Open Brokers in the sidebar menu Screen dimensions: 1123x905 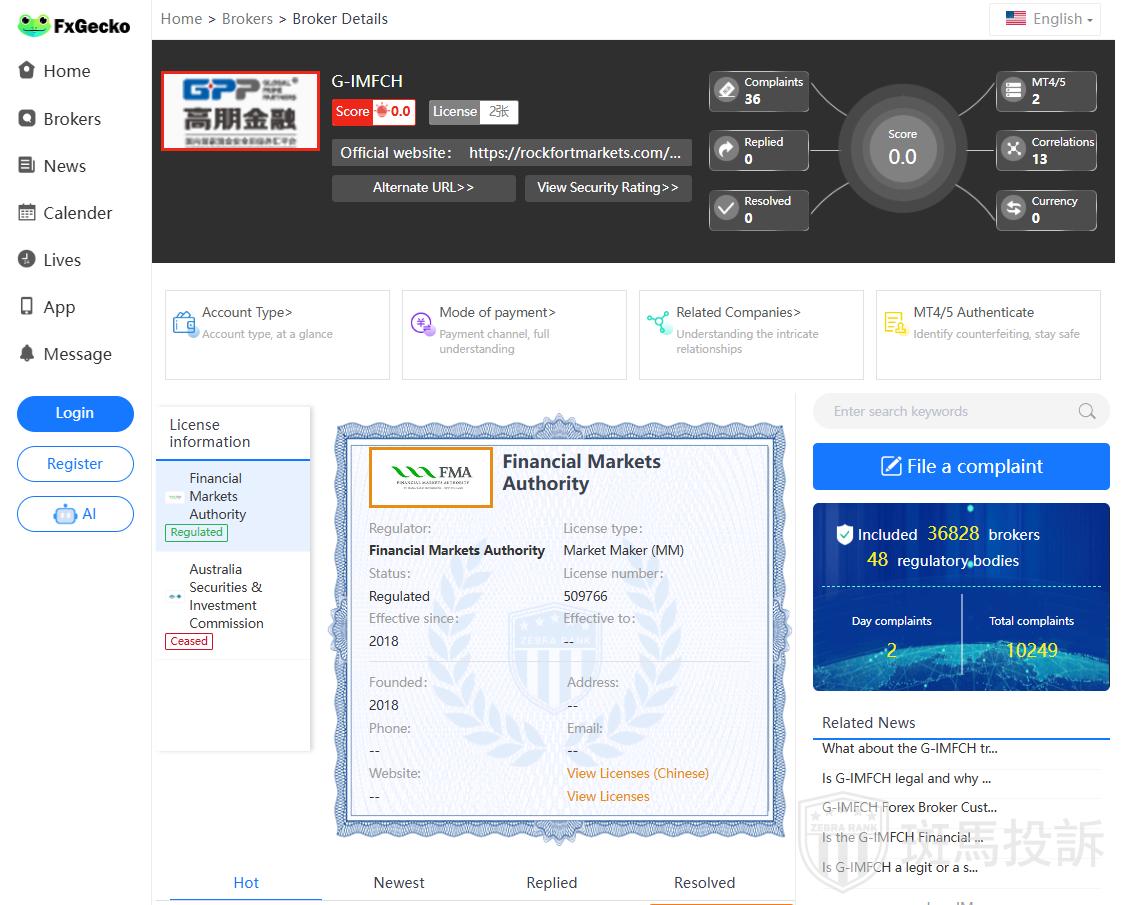coord(72,119)
